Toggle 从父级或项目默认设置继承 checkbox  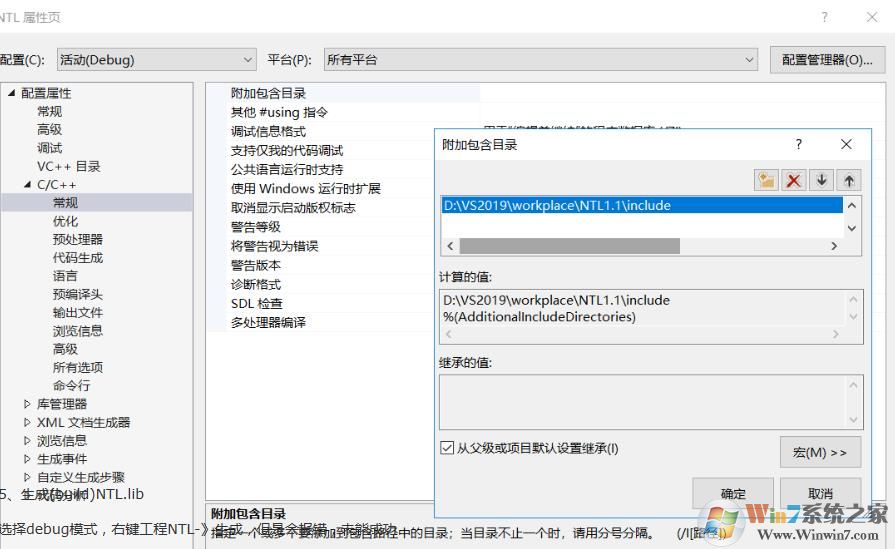447,448
